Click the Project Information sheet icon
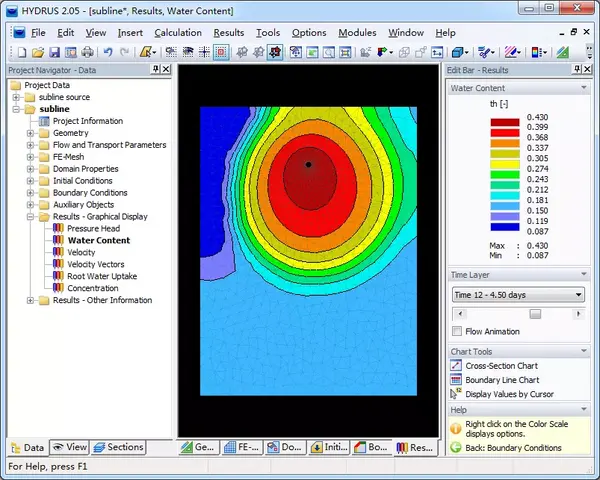The width and height of the screenshot is (600, 480). [x=44, y=121]
